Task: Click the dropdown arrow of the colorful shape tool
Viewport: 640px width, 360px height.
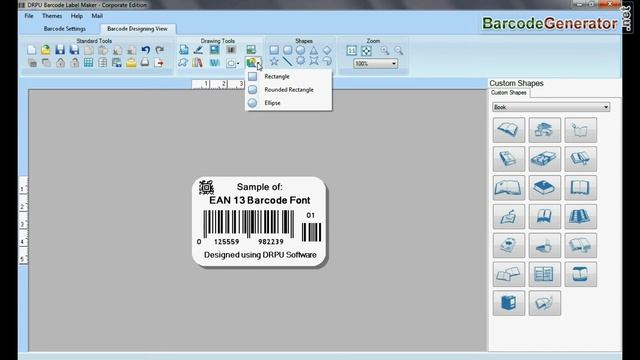Action: point(259,63)
